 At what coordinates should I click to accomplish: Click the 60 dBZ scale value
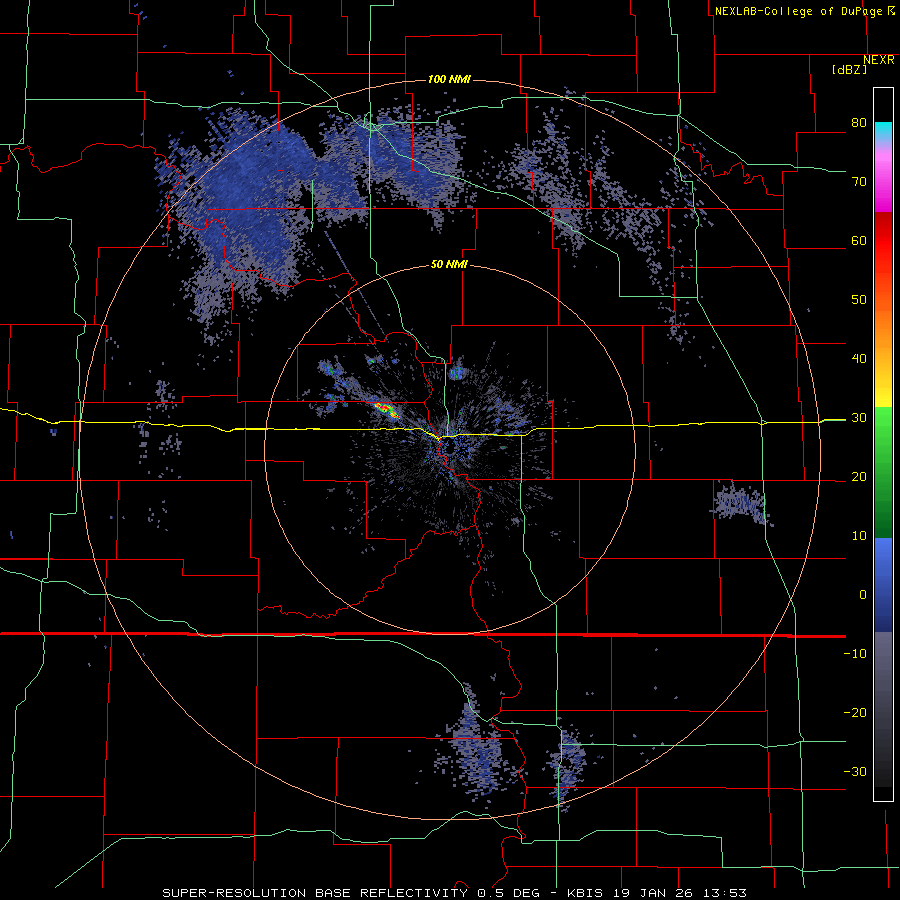[859, 240]
